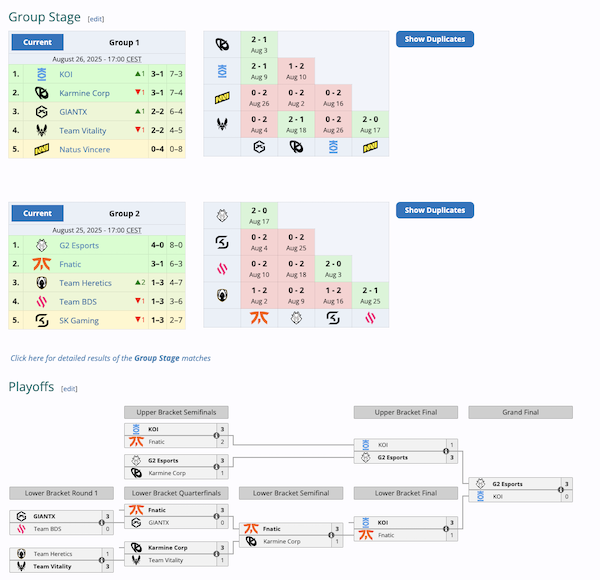Click the SK Gaming logo in Group 2 standings

[42, 319]
